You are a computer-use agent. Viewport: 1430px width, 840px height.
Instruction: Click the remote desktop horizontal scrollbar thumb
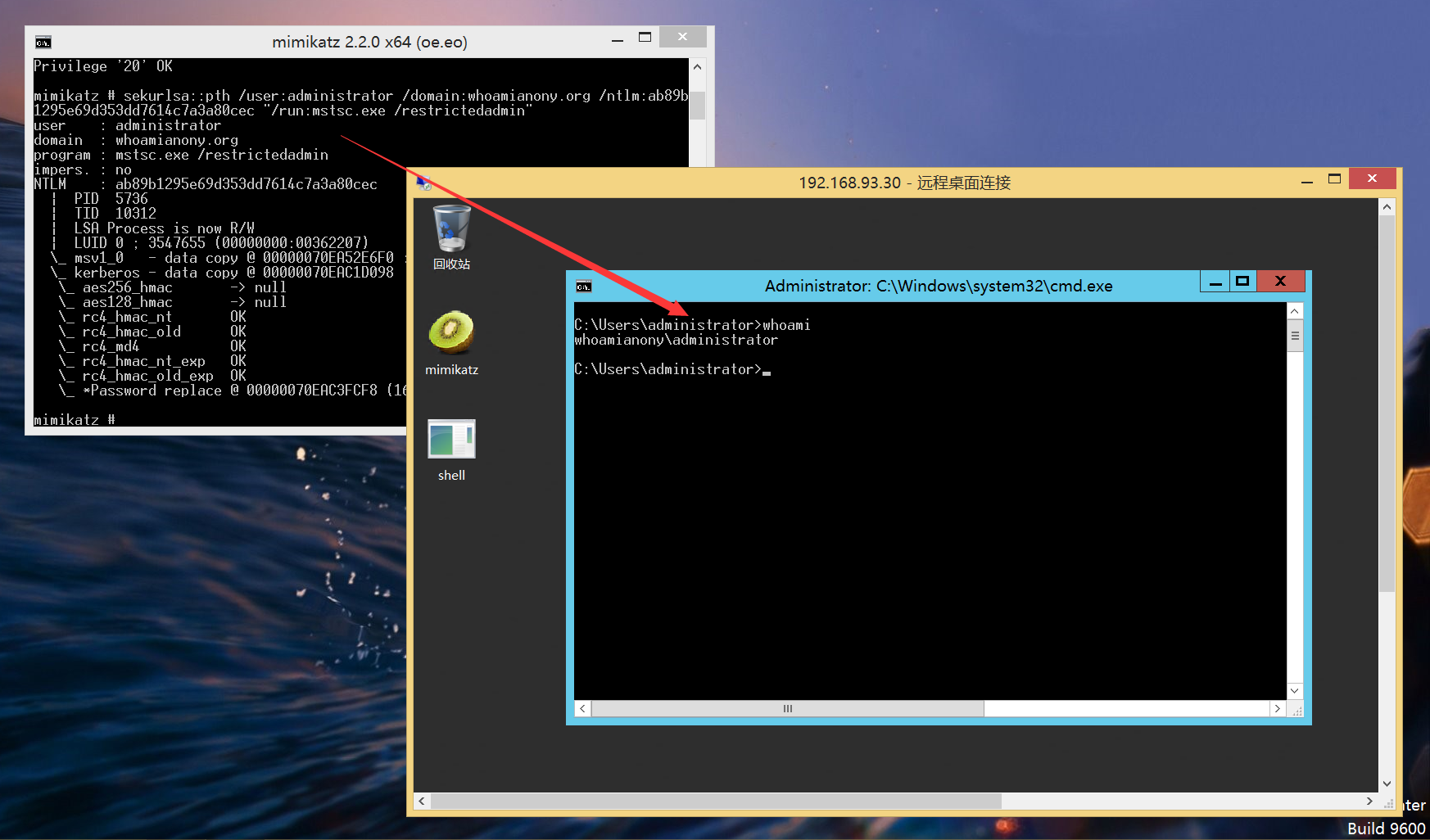716,802
